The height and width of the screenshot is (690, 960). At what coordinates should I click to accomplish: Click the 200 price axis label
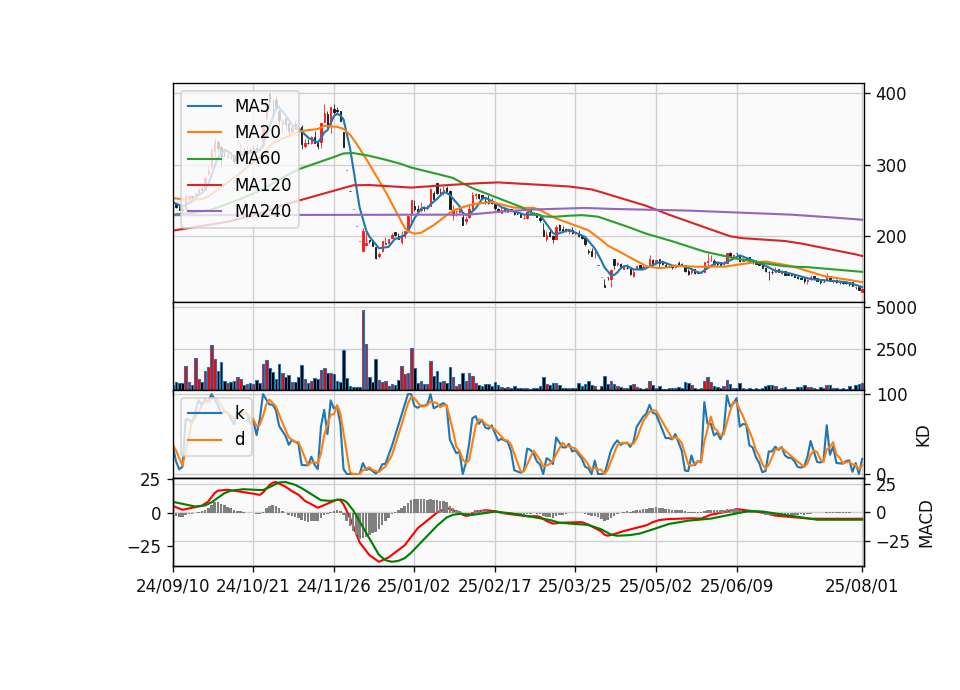tap(891, 237)
